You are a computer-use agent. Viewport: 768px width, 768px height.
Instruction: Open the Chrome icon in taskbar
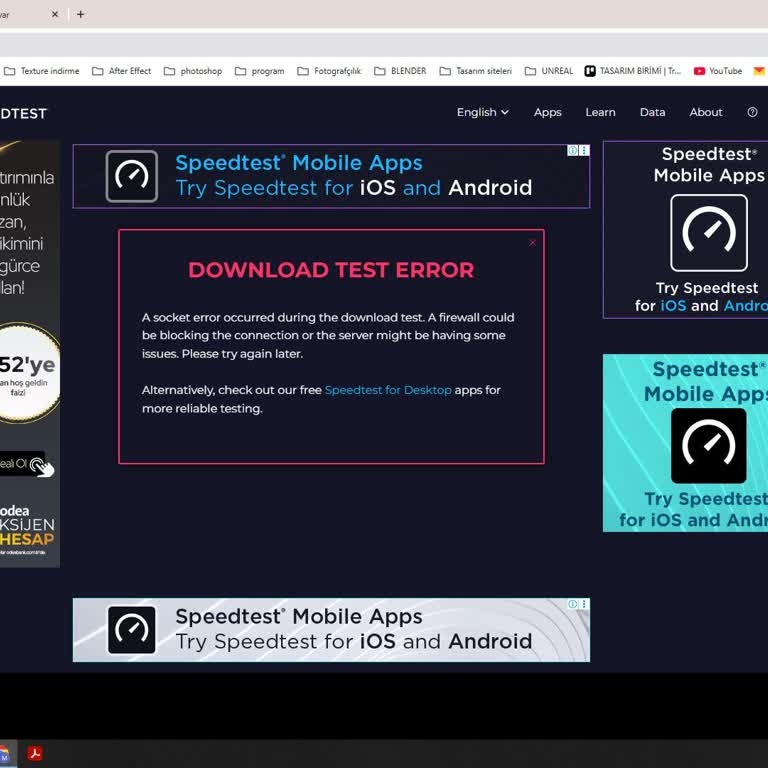coord(7,753)
